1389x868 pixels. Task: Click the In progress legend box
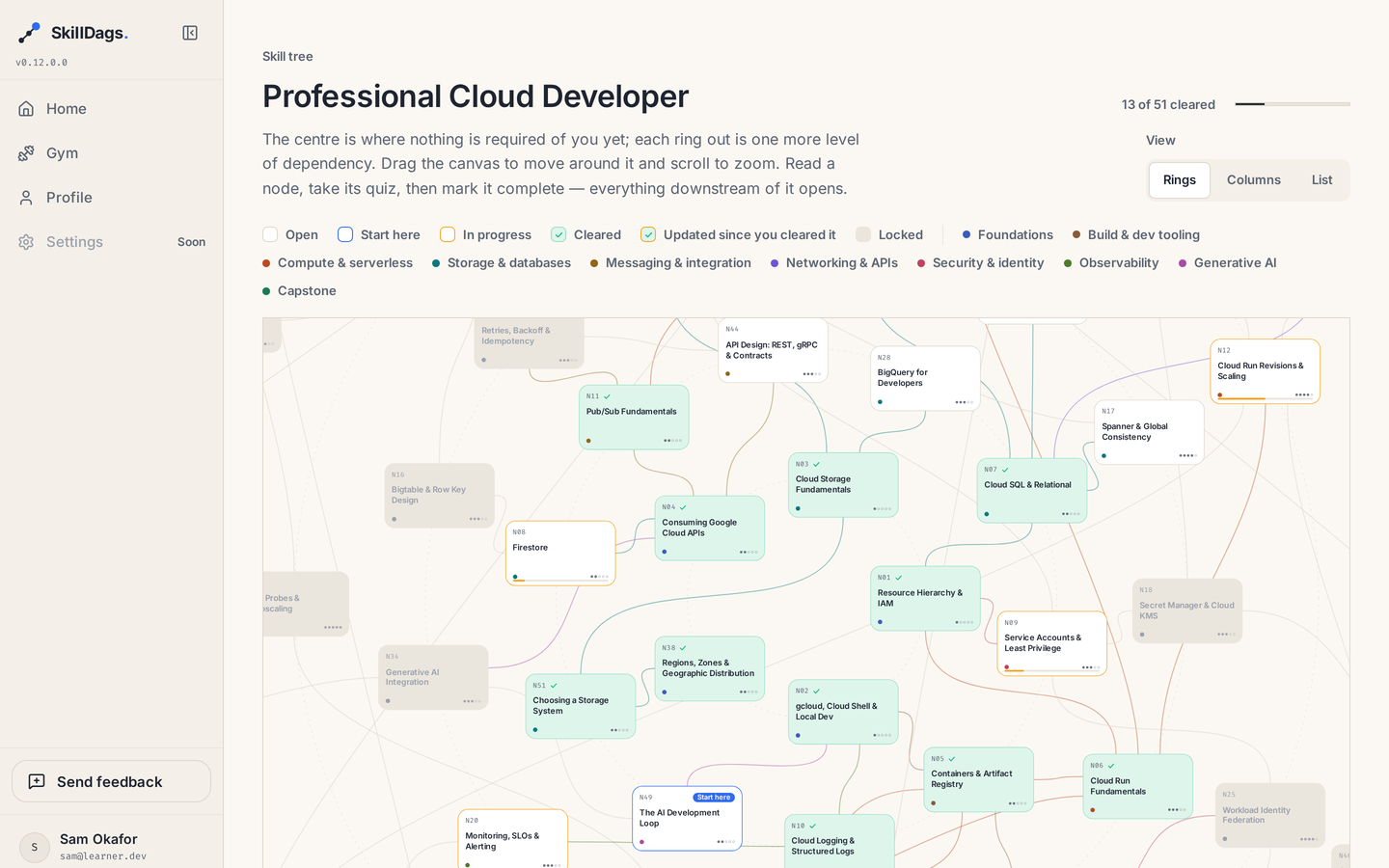448,234
